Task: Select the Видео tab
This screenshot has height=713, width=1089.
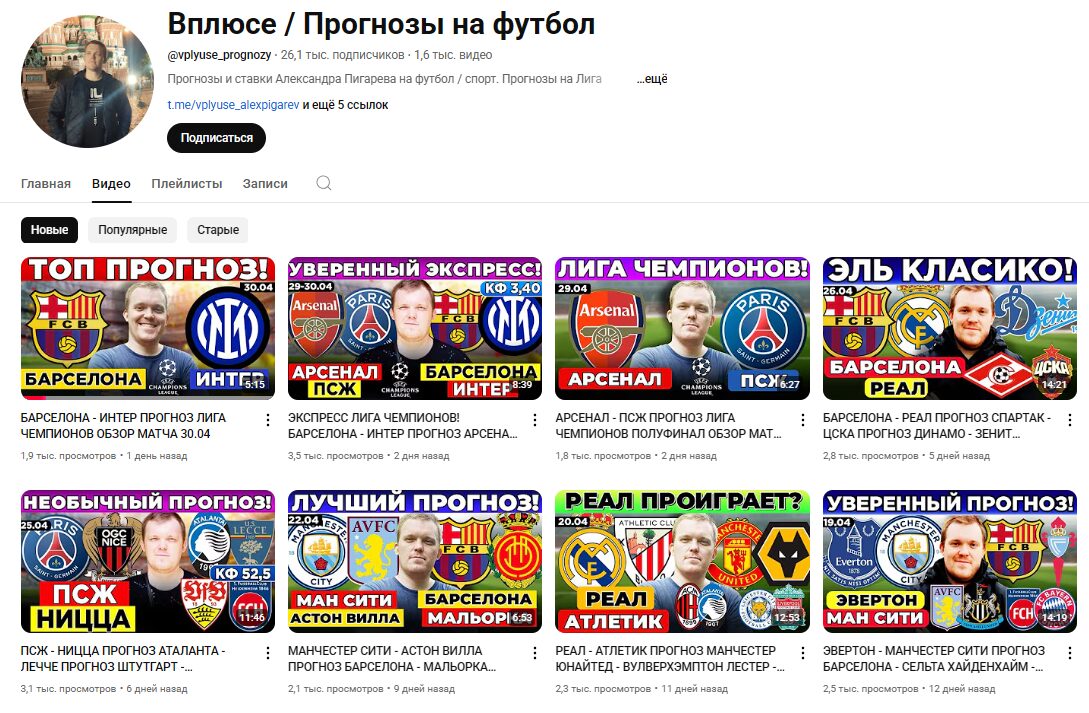Action: pos(111,184)
